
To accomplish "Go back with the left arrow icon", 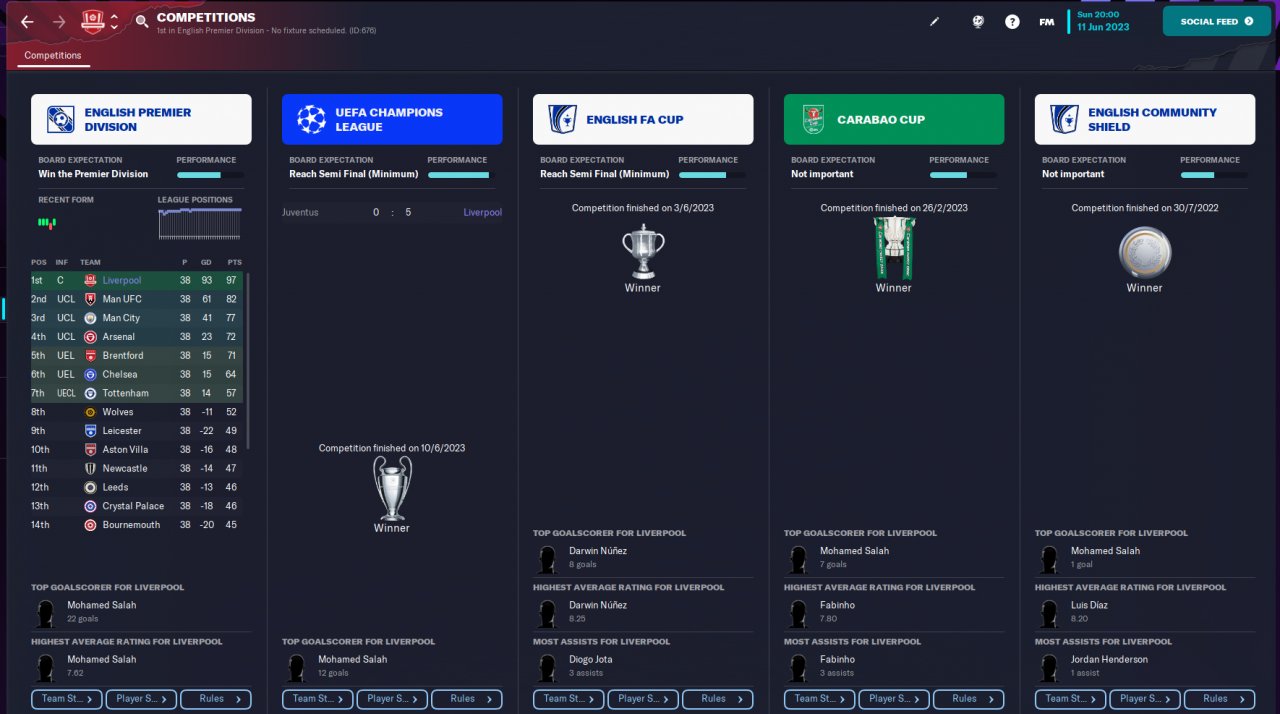I will click(x=27, y=21).
